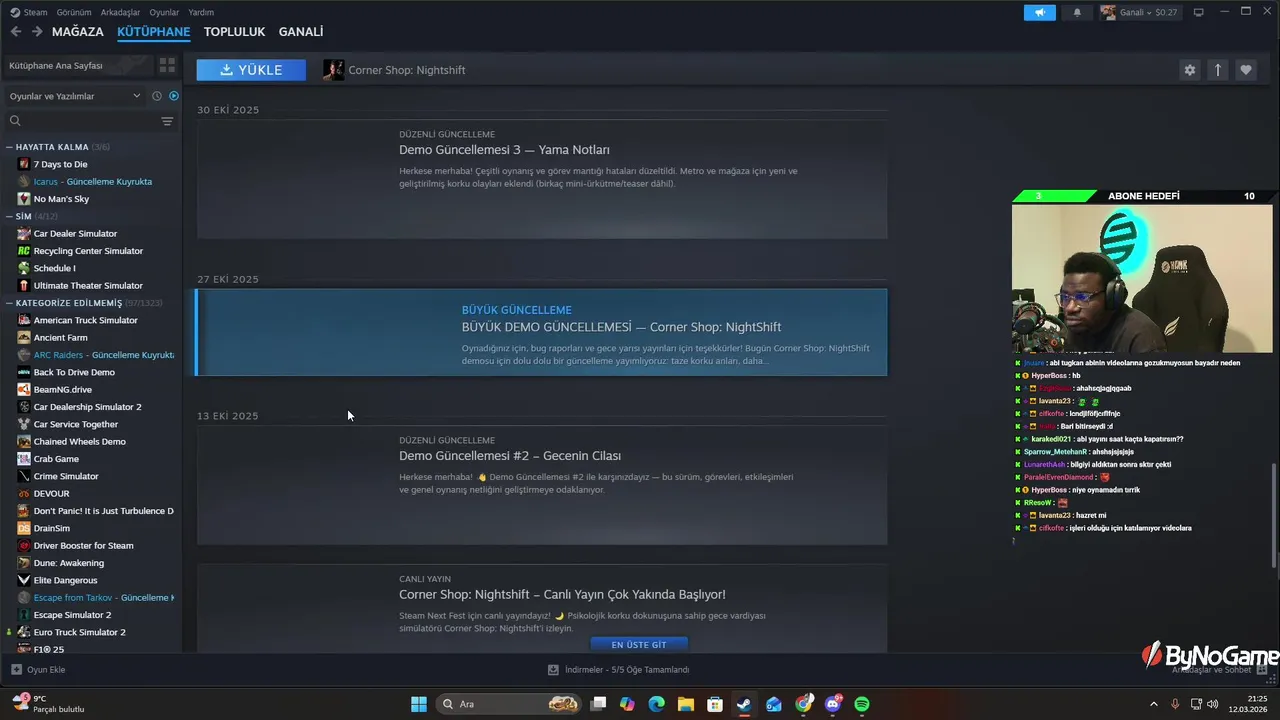The height and width of the screenshot is (720, 1280).
Task: Click the library search field
Action: tap(82, 121)
